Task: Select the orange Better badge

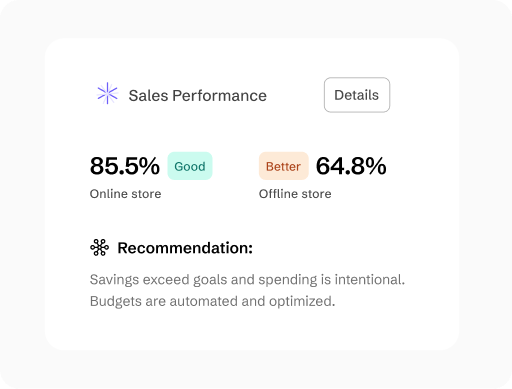Action: pos(284,166)
